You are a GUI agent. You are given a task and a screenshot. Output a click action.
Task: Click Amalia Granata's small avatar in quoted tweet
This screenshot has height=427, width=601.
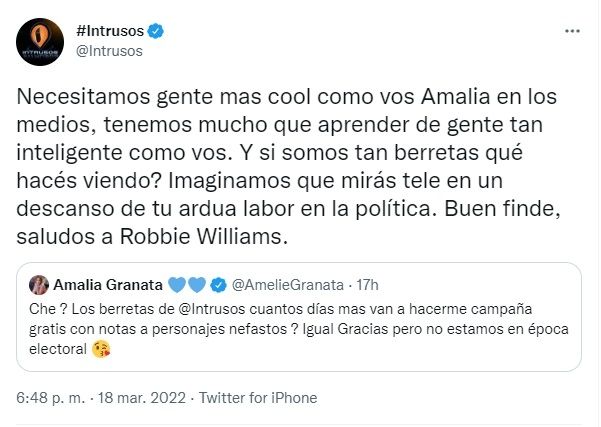tap(41, 283)
